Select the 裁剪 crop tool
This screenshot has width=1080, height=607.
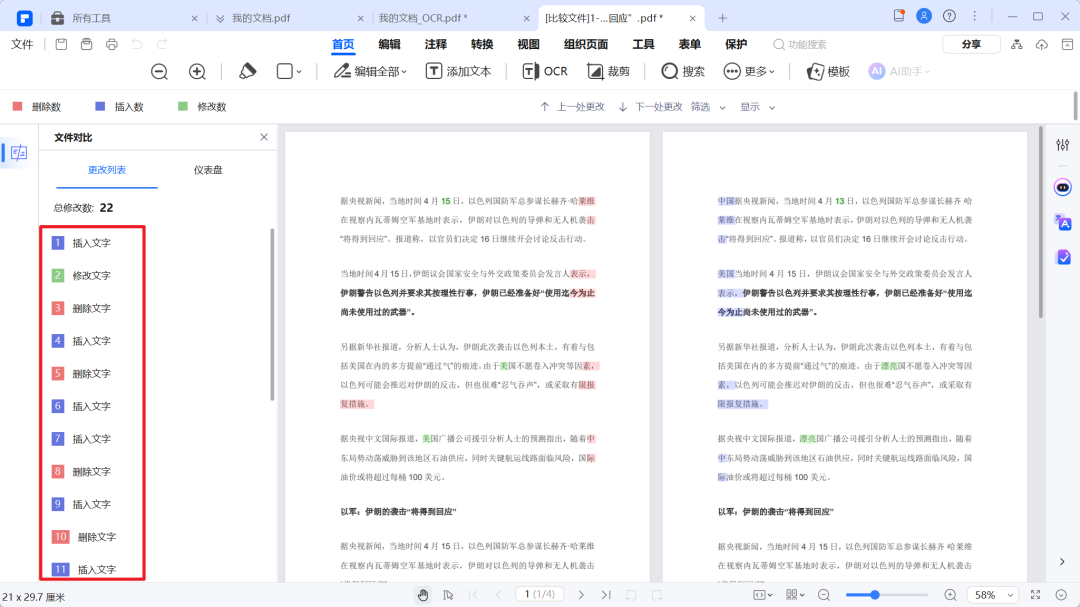[x=608, y=71]
